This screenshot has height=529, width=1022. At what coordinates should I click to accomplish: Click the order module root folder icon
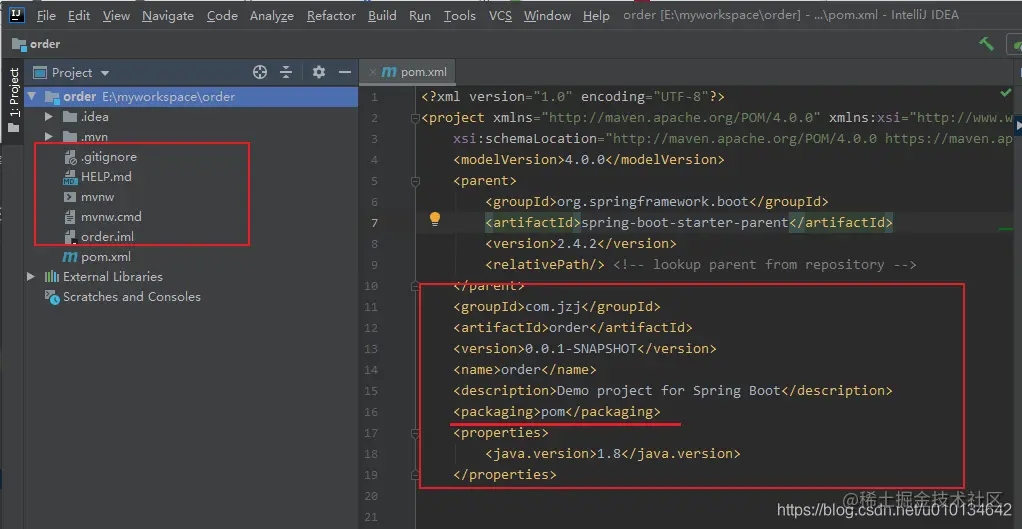click(52, 97)
